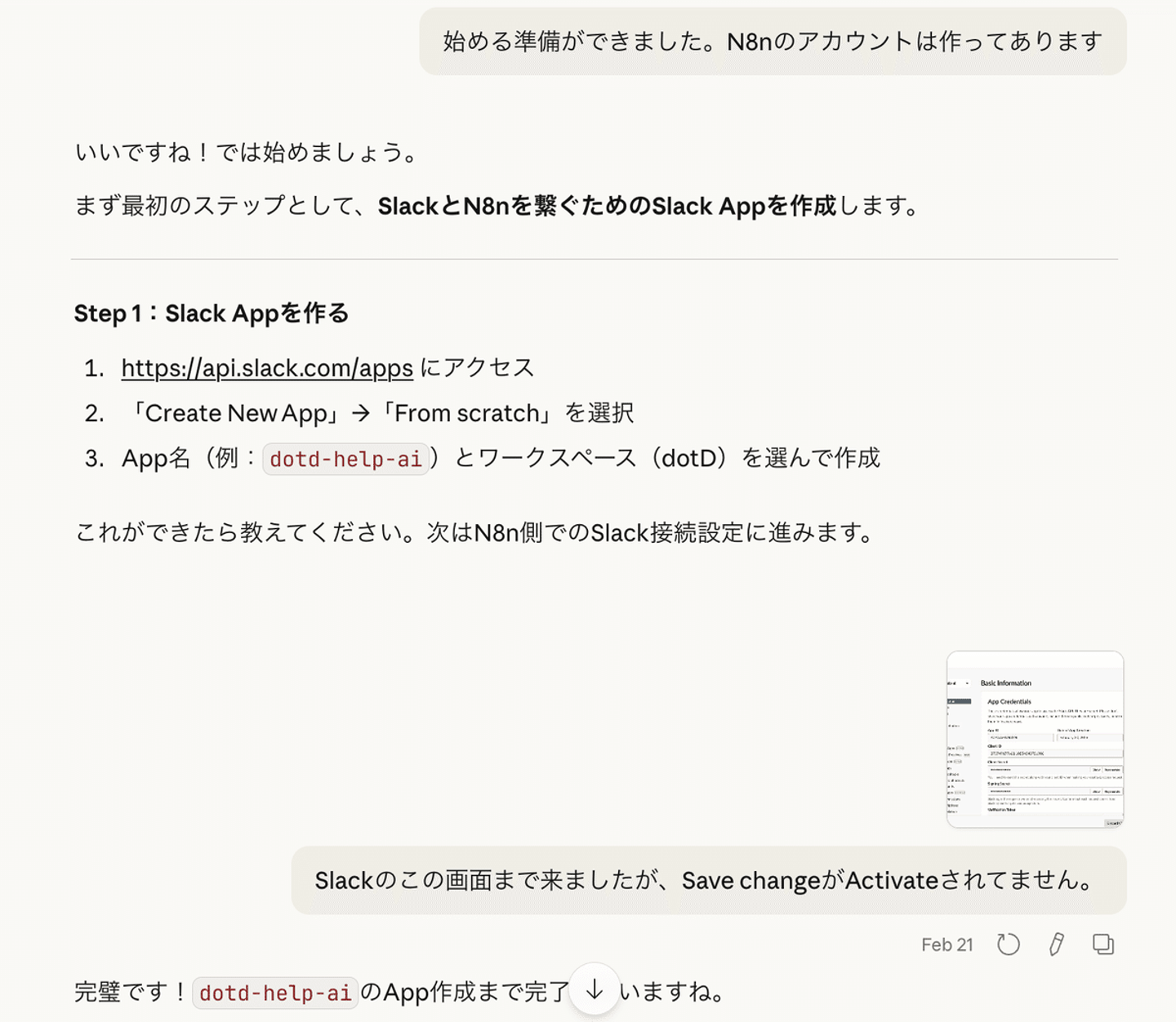Click the line "いいですね！では始めましょう。"

pyautogui.click(x=246, y=153)
